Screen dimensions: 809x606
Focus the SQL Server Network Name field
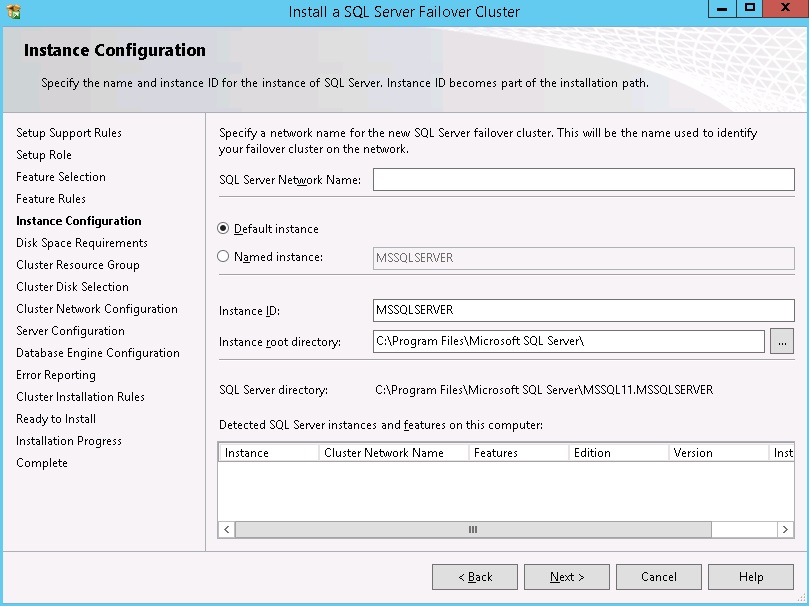click(584, 179)
